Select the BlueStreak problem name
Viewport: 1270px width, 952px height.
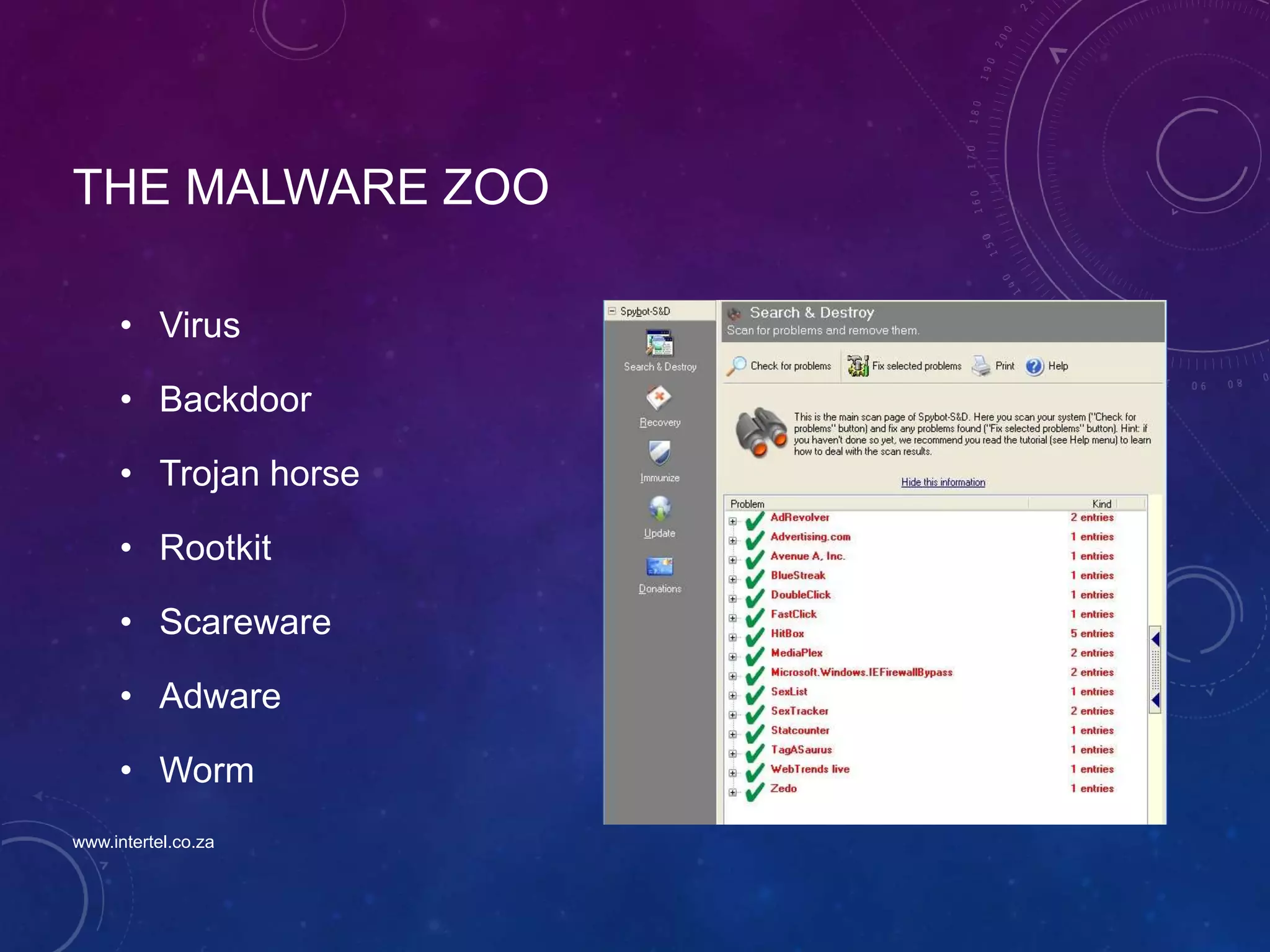797,575
